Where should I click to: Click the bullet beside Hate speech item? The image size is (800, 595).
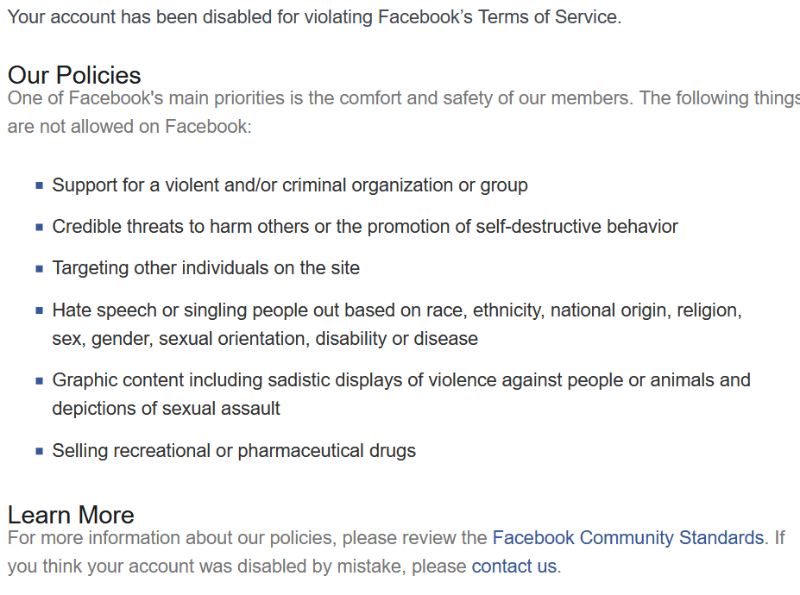click(x=39, y=311)
